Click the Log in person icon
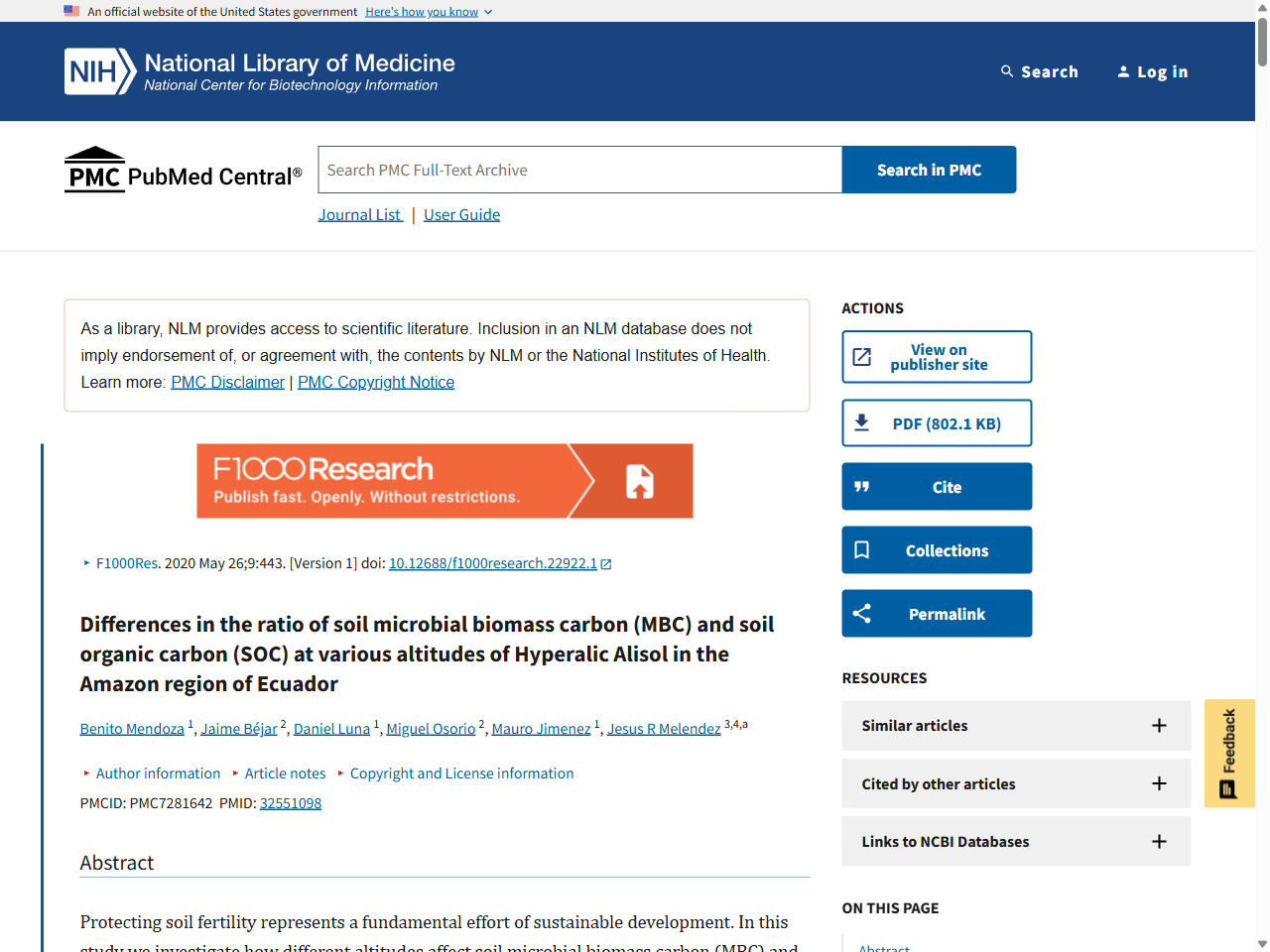The image size is (1270, 952). pyautogui.click(x=1123, y=71)
